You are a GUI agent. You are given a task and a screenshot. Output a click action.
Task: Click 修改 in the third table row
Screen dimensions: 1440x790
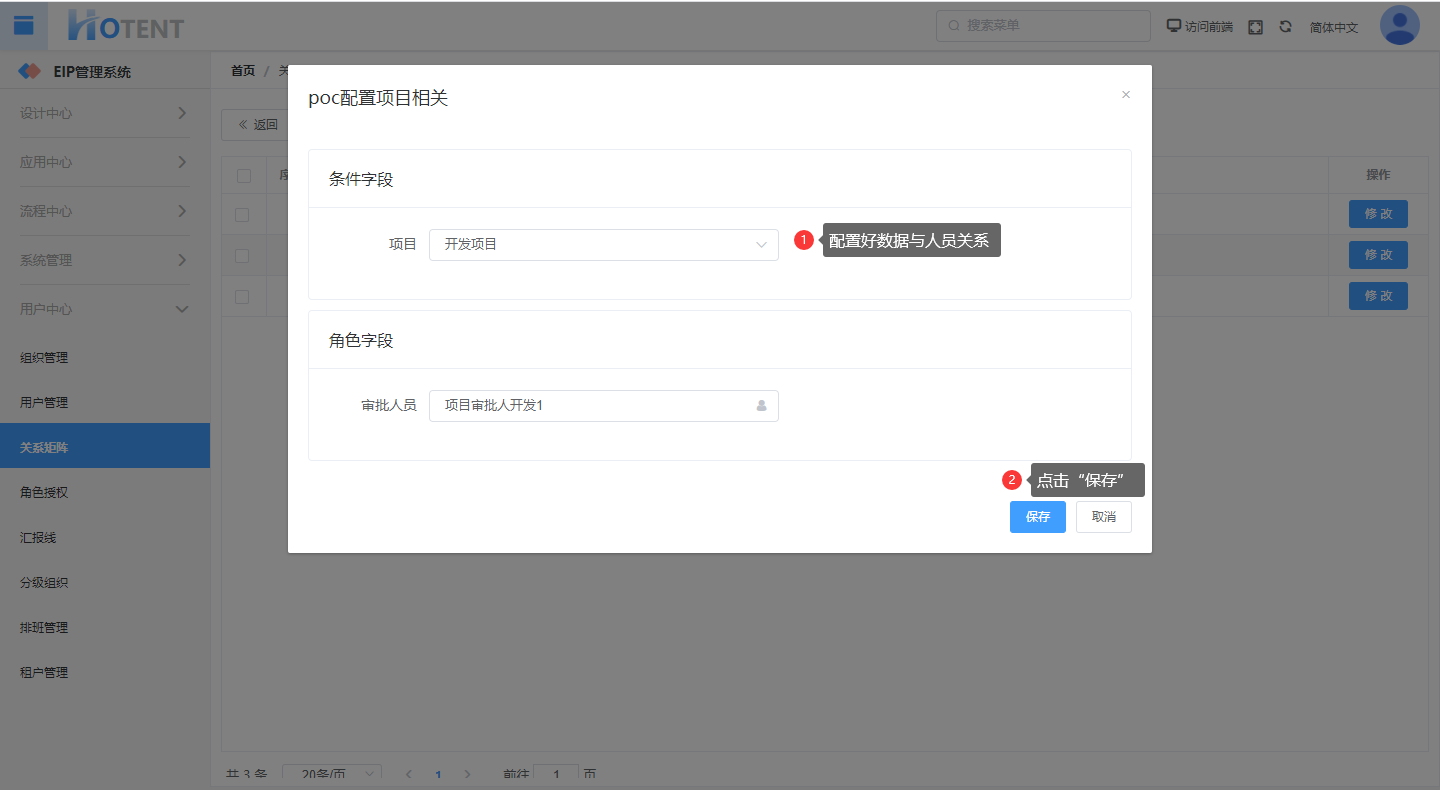click(1378, 296)
